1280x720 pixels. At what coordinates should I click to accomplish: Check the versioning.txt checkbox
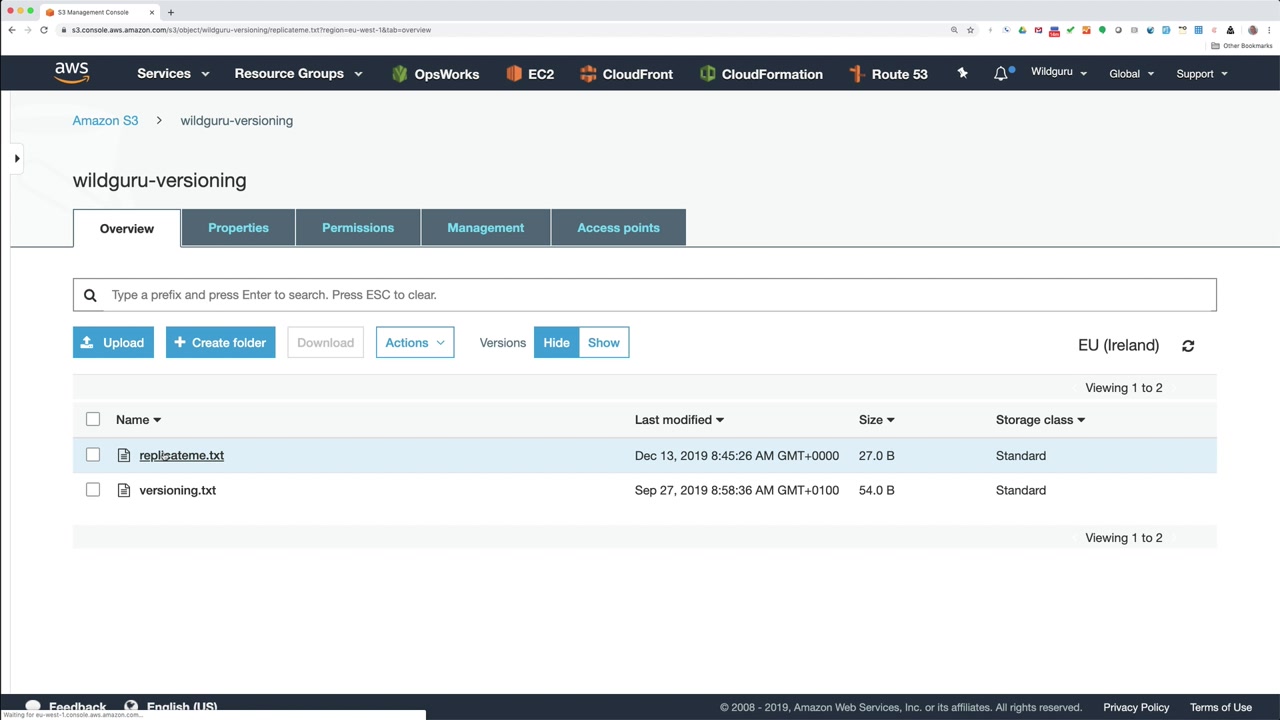93,490
